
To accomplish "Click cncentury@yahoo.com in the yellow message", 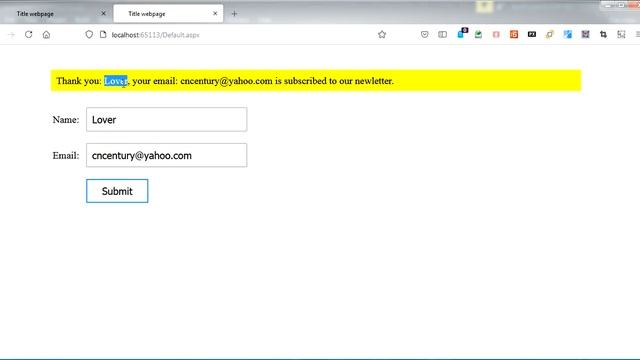I will click(226, 81).
